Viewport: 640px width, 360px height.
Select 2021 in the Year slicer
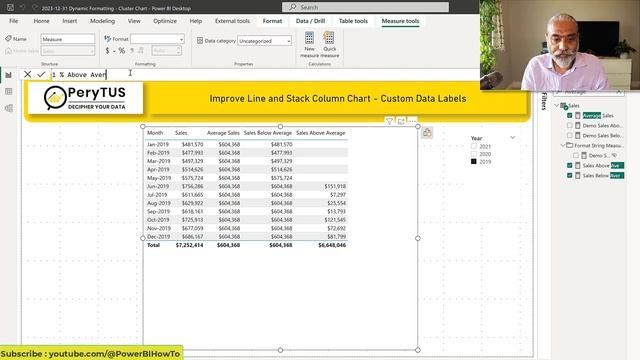click(474, 146)
